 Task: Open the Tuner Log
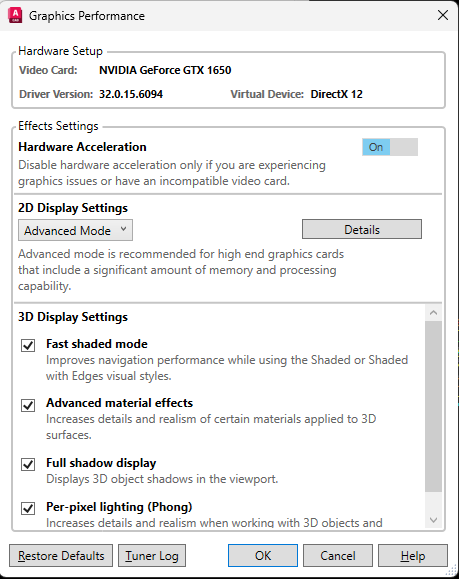click(152, 555)
